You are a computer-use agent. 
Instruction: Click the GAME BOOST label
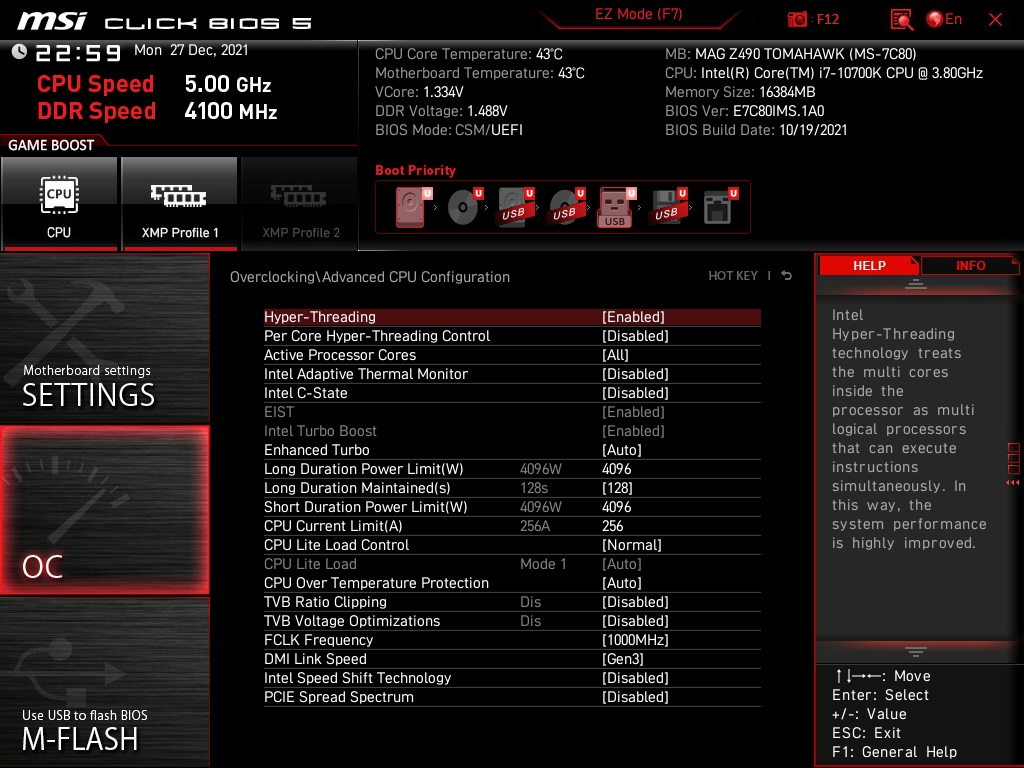(x=51, y=145)
